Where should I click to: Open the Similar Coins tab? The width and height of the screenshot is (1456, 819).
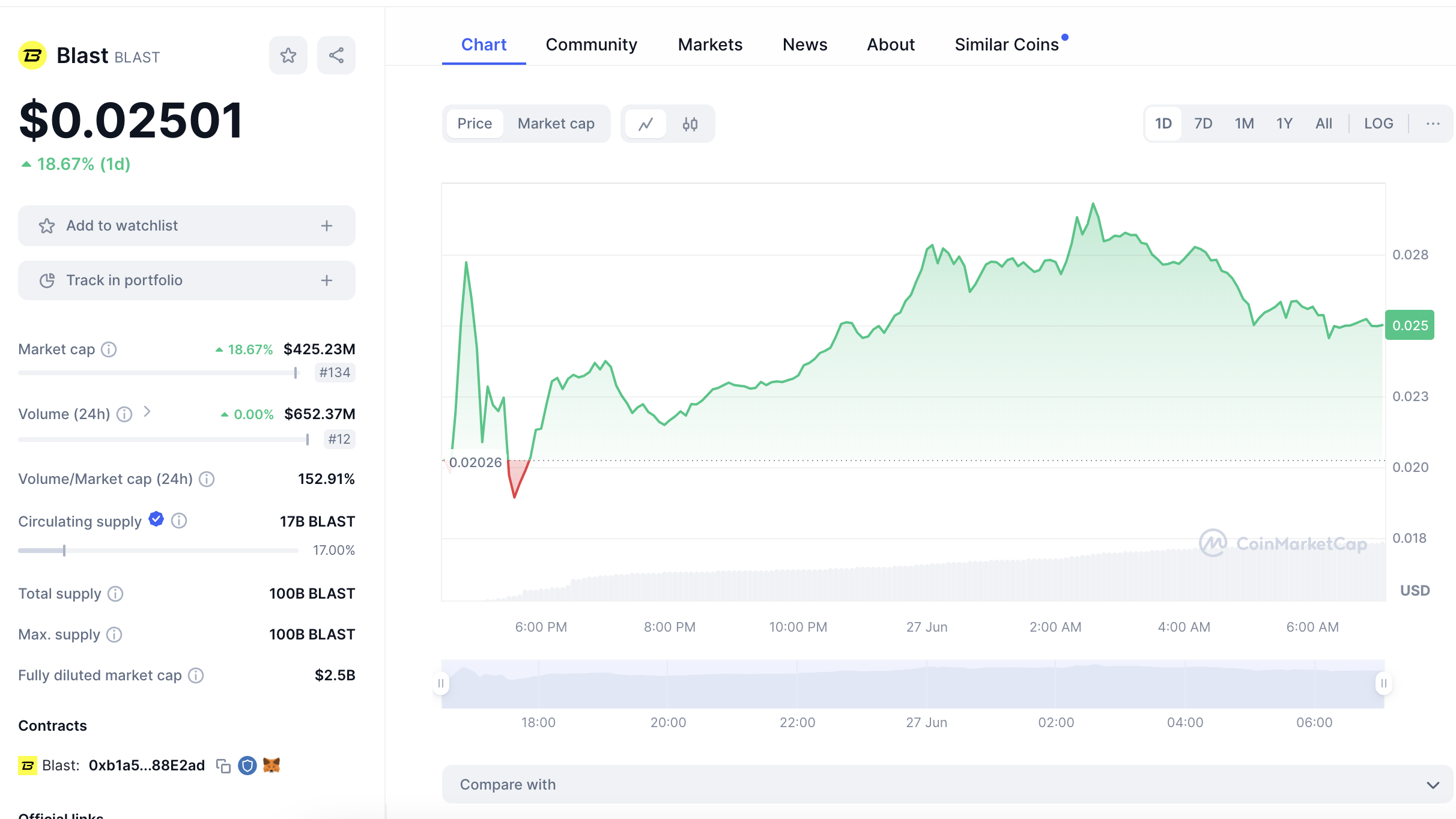coord(1007,44)
